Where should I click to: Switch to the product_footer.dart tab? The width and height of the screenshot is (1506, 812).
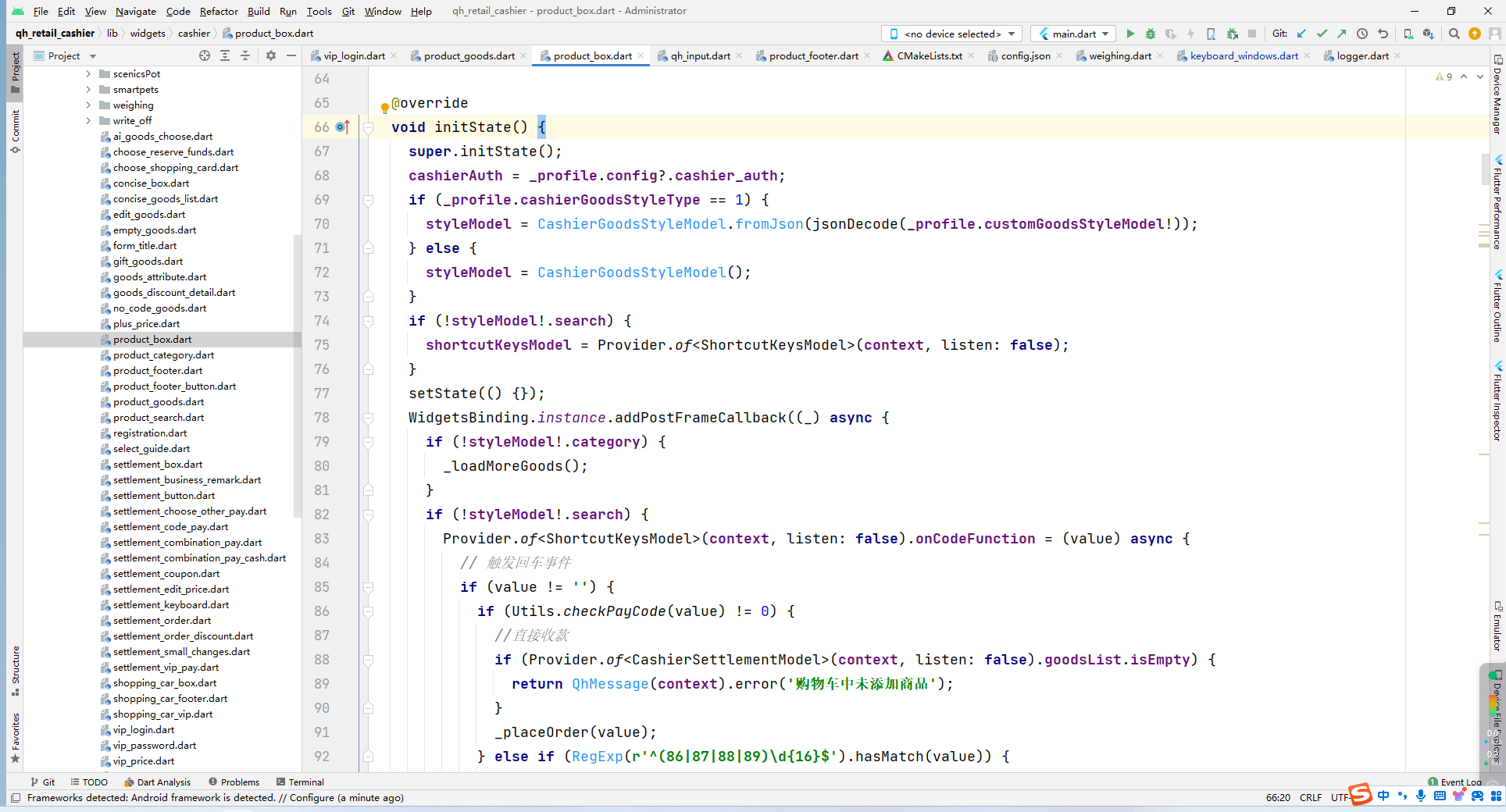pos(812,55)
